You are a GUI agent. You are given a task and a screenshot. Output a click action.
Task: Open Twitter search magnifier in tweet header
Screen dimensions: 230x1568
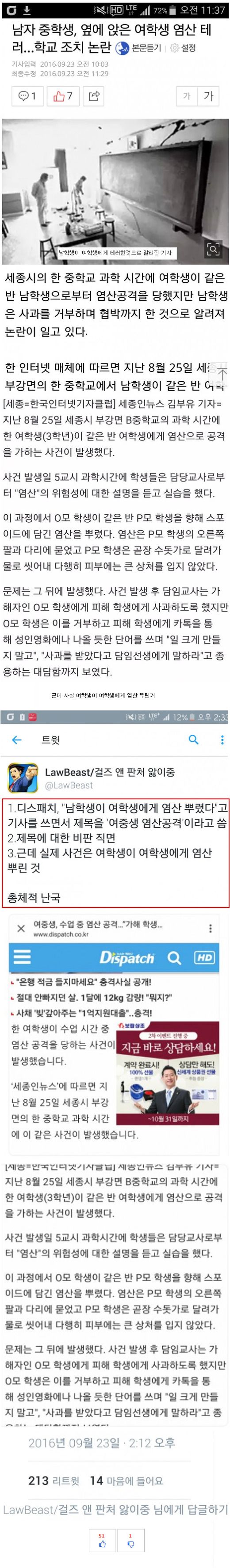pos(193,740)
